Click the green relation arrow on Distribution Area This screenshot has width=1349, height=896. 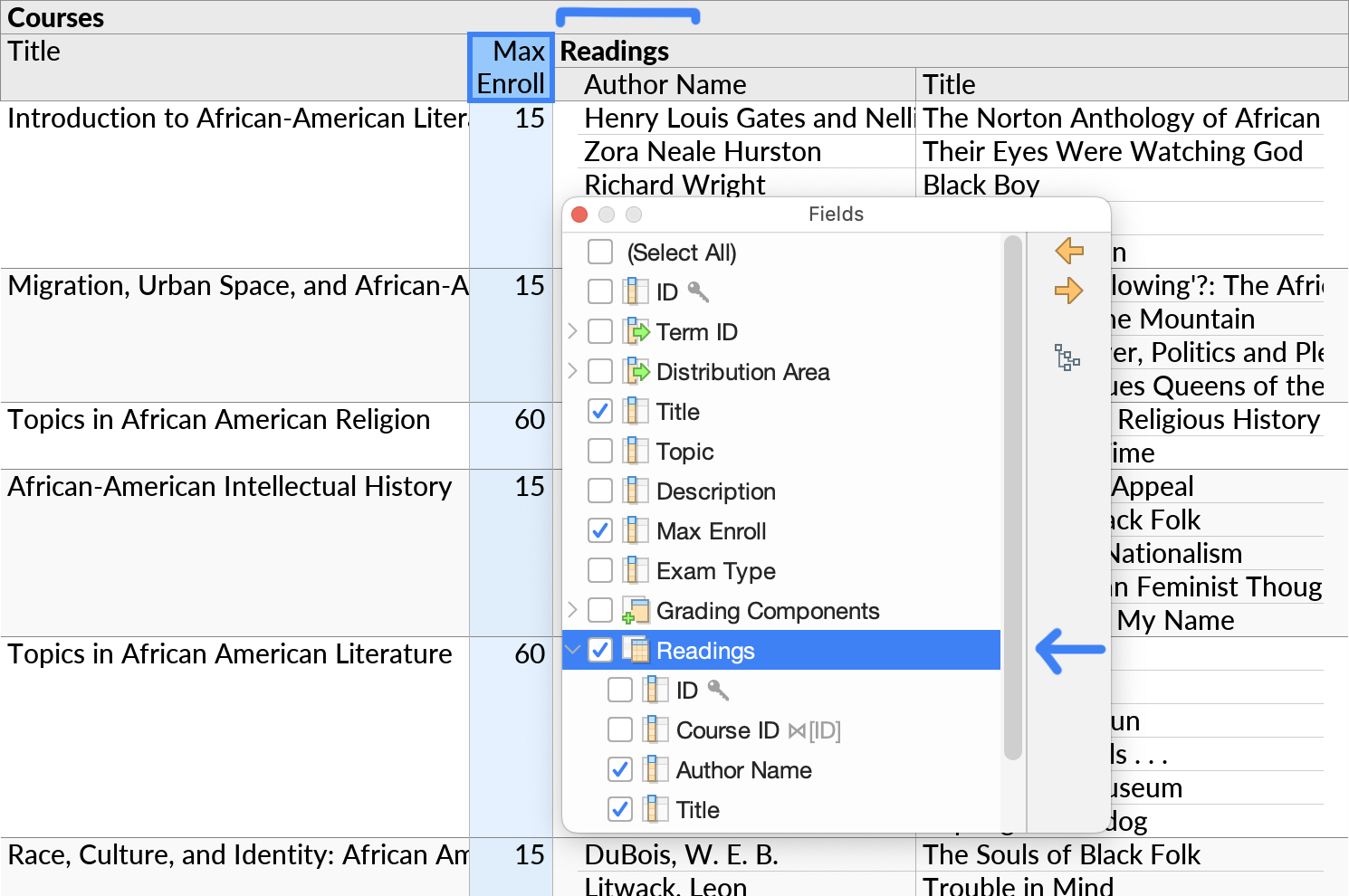click(643, 371)
